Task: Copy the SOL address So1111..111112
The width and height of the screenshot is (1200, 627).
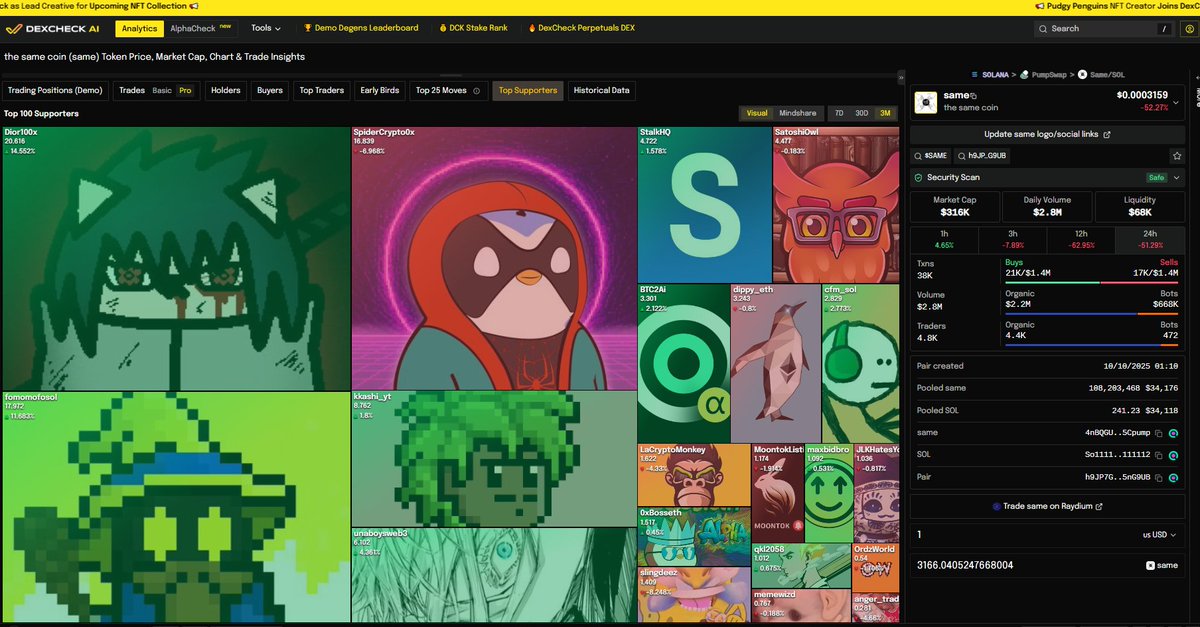Action: [x=1158, y=455]
